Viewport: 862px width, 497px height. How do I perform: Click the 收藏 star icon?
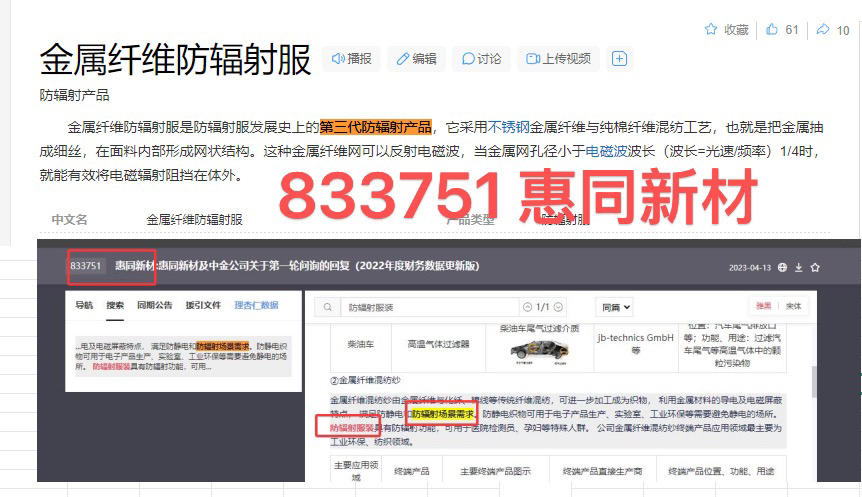pos(711,30)
